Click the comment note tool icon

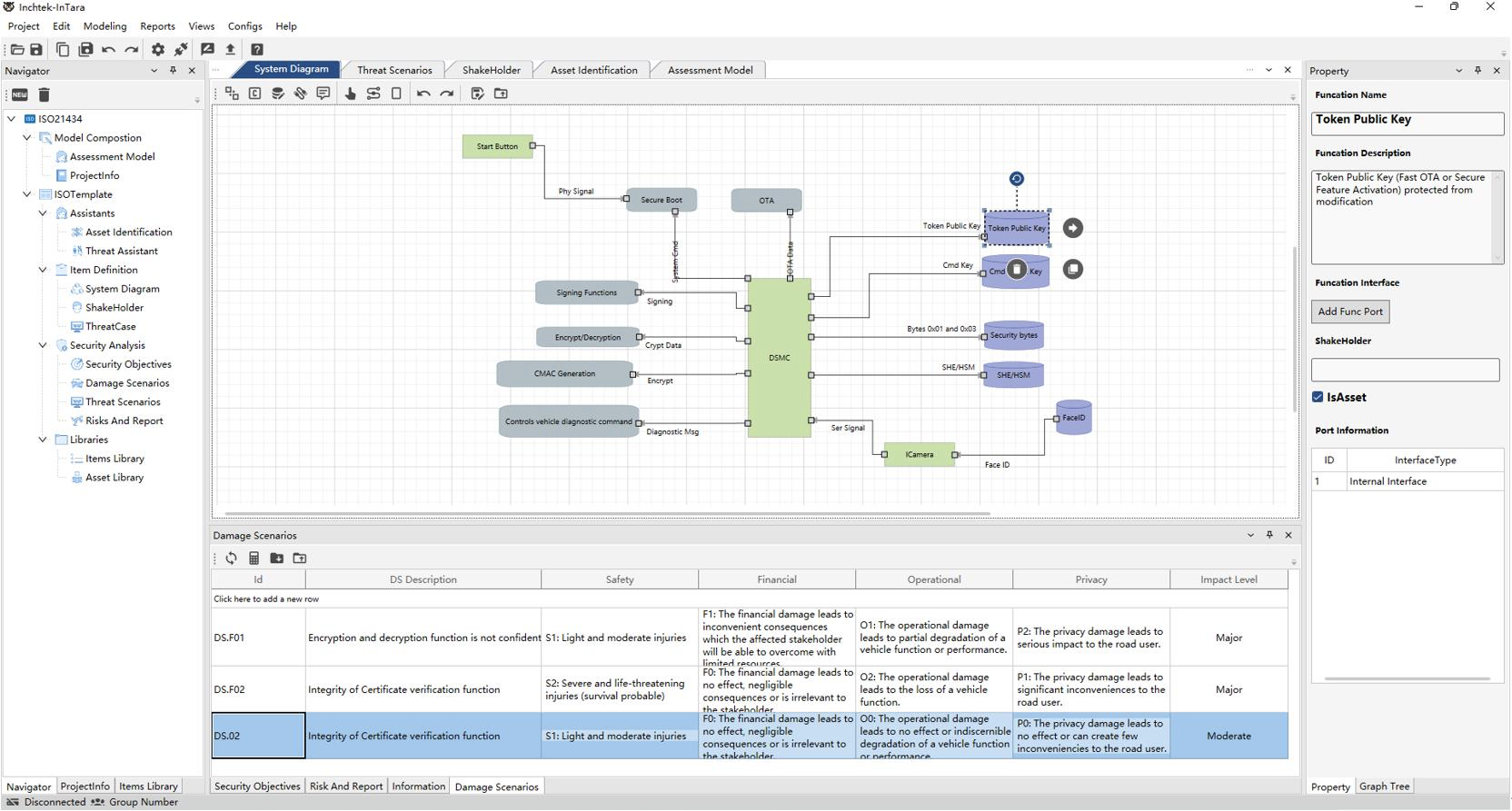323,94
